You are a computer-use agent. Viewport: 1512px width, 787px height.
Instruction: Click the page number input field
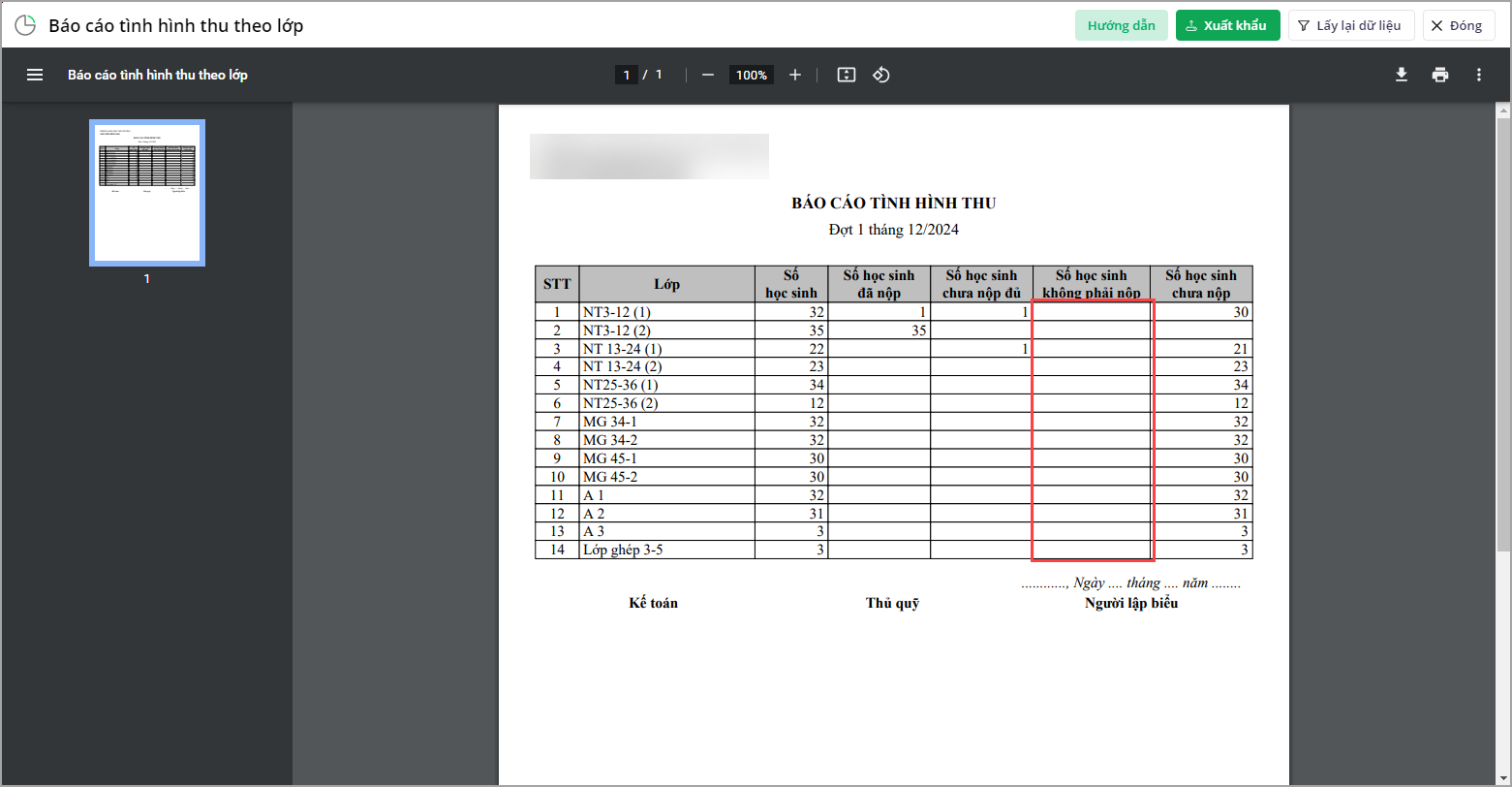[x=627, y=75]
